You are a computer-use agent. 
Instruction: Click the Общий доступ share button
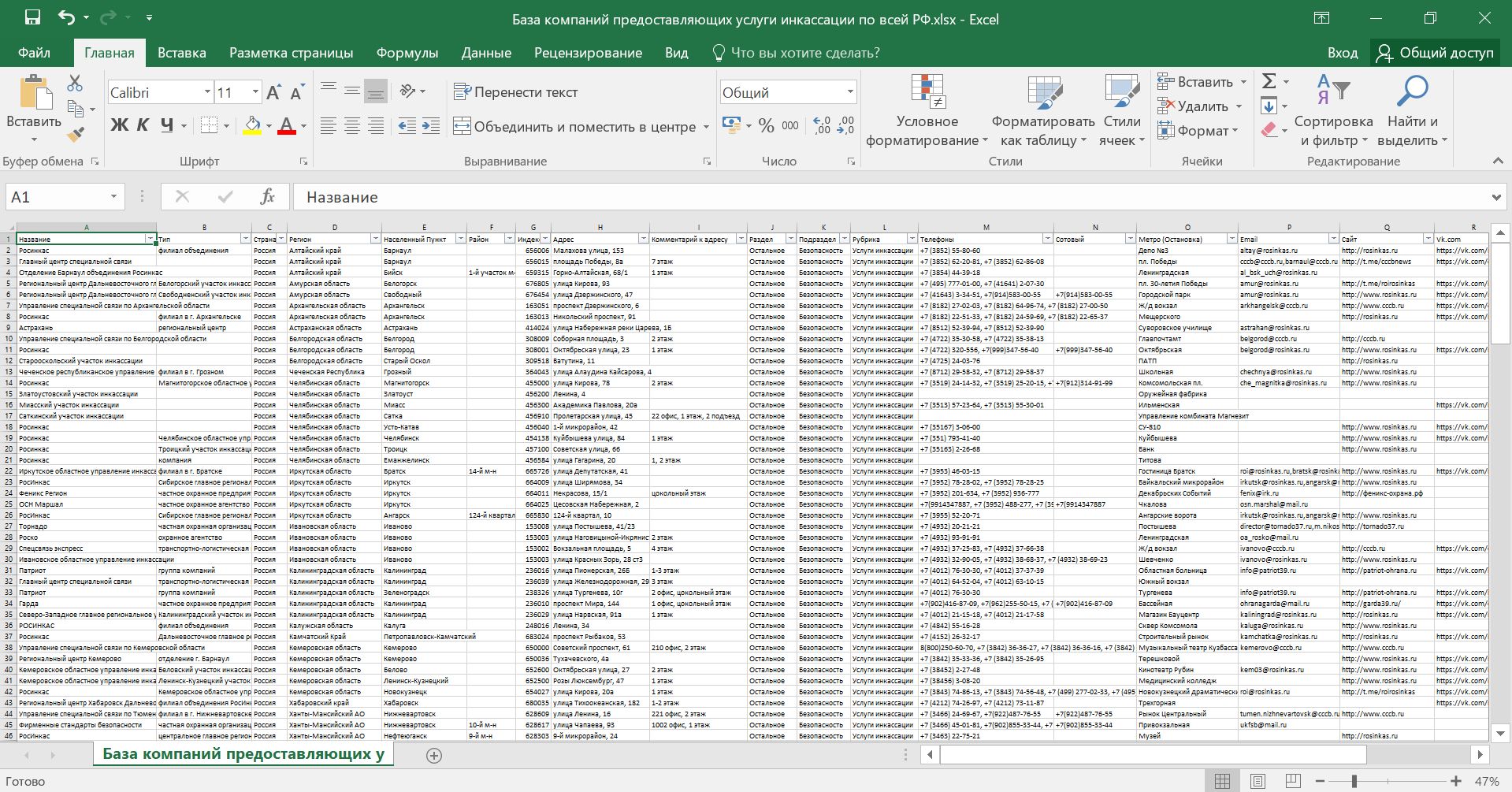[1435, 53]
